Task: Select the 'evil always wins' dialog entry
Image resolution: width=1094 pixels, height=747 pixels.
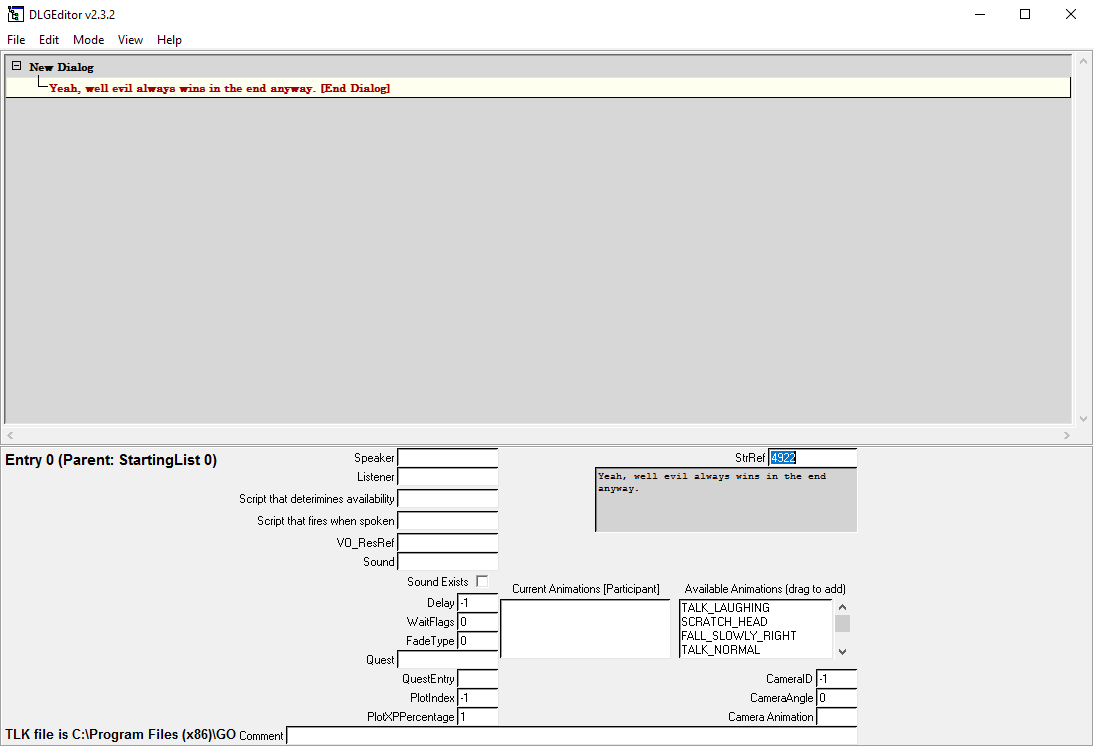Action: click(219, 88)
